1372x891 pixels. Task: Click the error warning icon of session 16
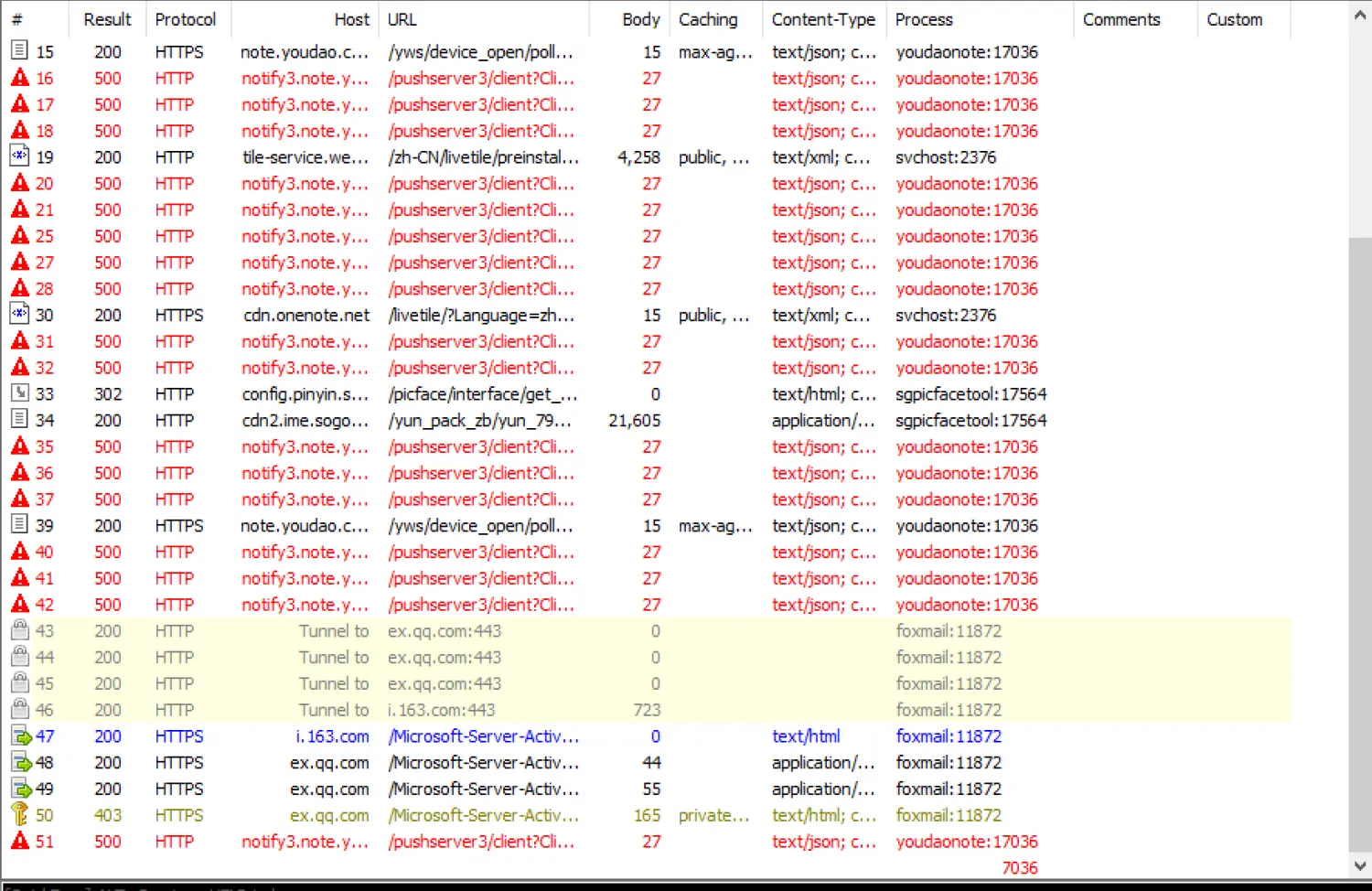[x=19, y=78]
